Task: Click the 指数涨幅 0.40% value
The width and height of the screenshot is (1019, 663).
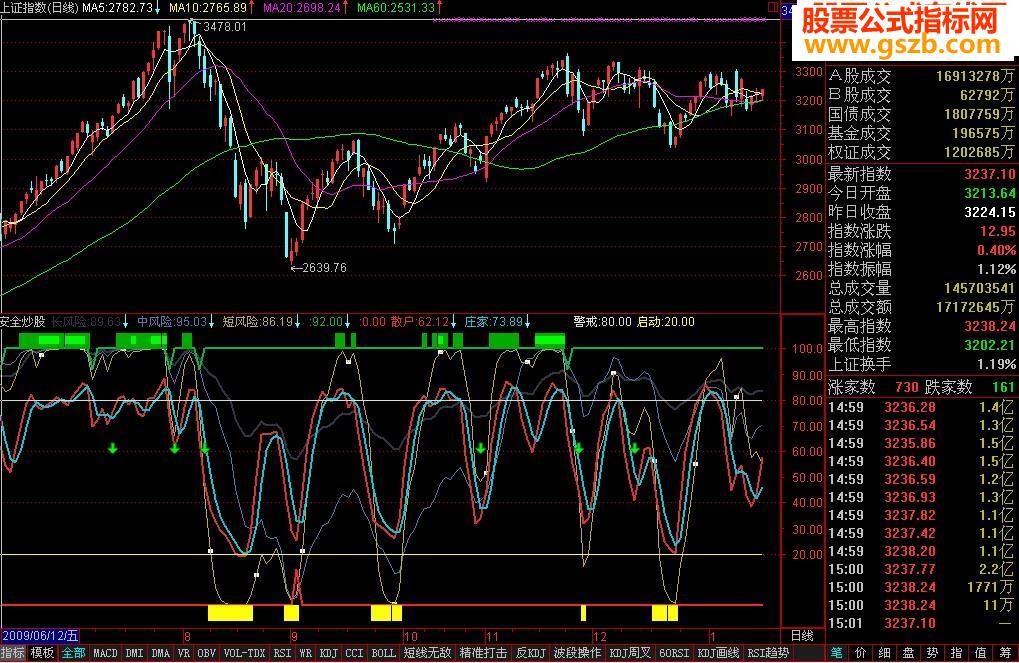Action: [x=996, y=250]
